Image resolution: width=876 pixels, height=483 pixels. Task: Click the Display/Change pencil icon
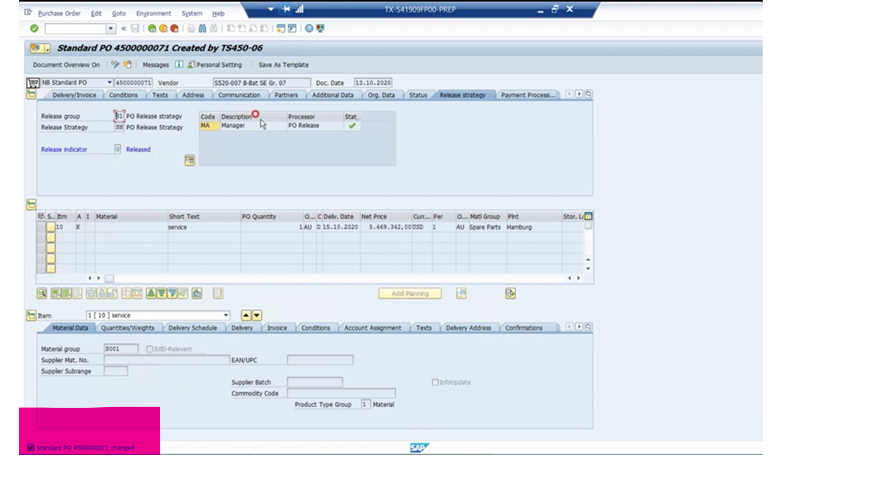[x=115, y=65]
